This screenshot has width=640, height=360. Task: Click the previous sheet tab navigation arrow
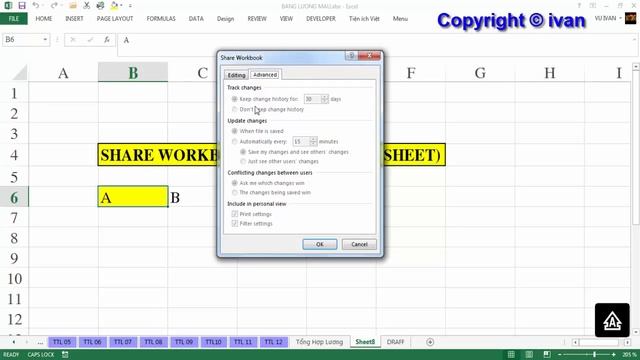coord(14,342)
